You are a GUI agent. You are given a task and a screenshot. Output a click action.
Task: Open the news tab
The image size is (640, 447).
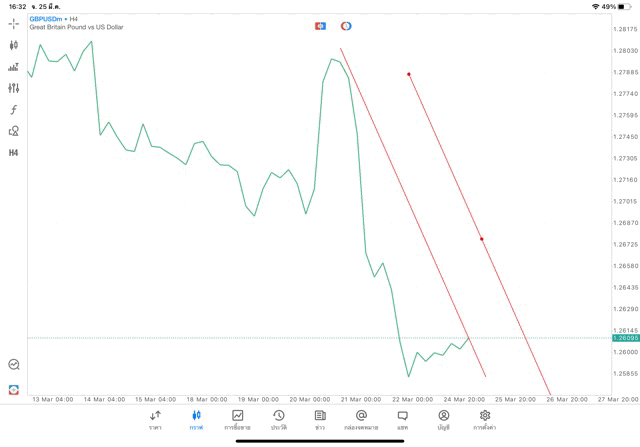click(x=320, y=420)
